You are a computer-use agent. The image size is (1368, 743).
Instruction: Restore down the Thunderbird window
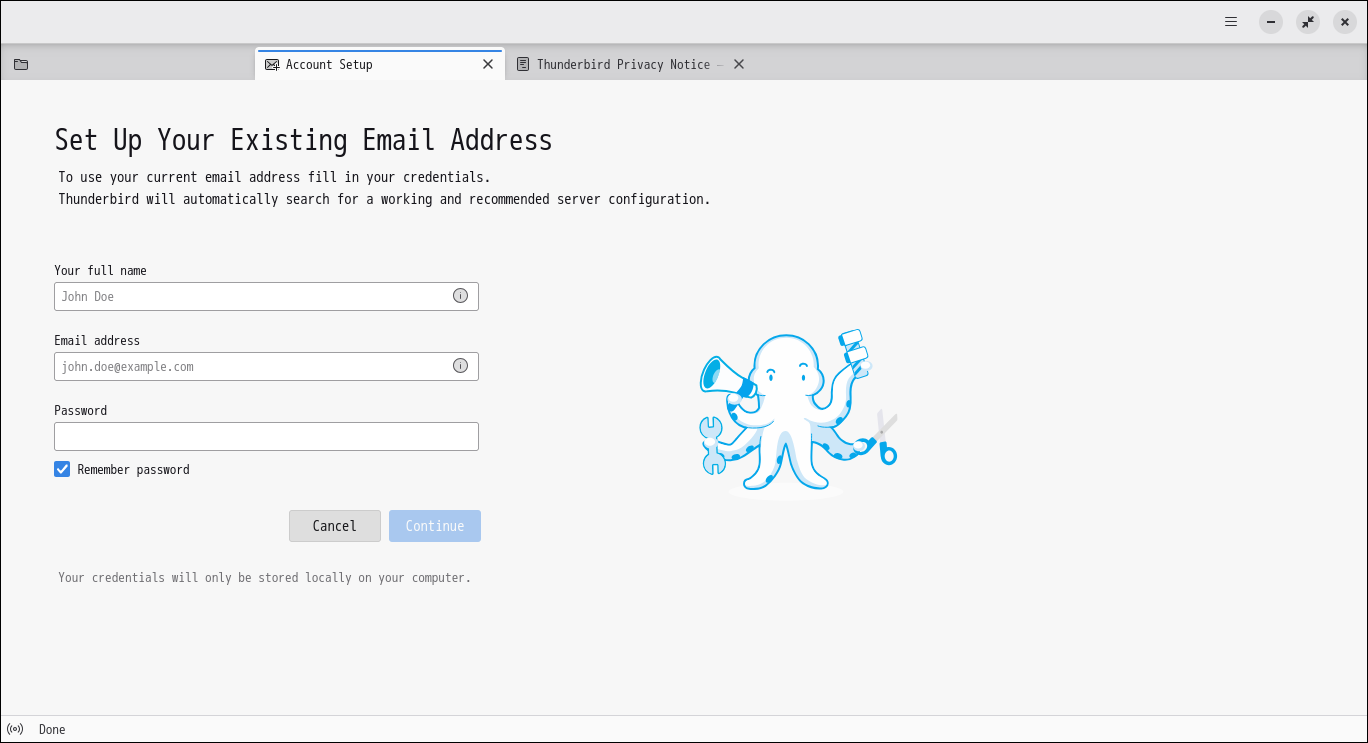(1308, 22)
